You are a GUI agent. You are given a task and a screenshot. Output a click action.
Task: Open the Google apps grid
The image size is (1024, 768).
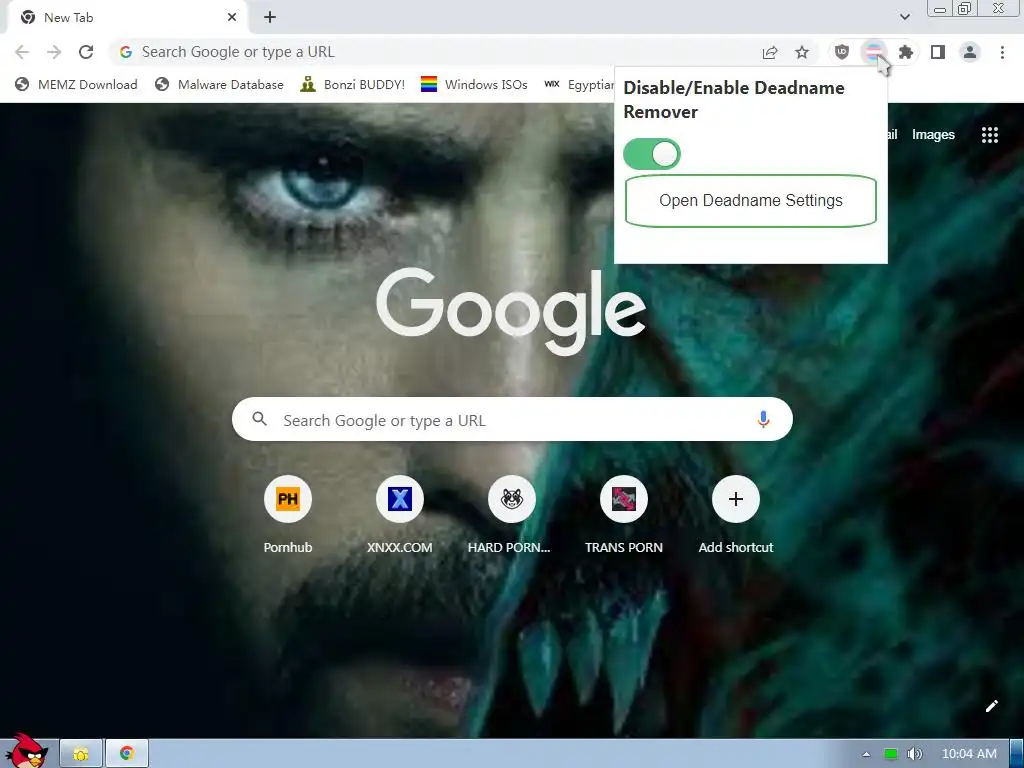[989, 135]
